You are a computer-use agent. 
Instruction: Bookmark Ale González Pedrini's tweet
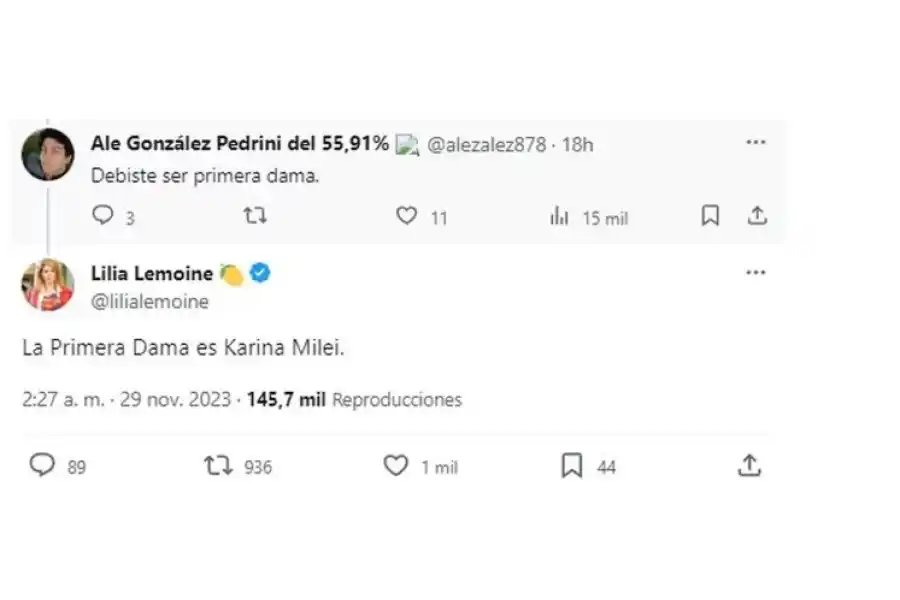coord(710,214)
